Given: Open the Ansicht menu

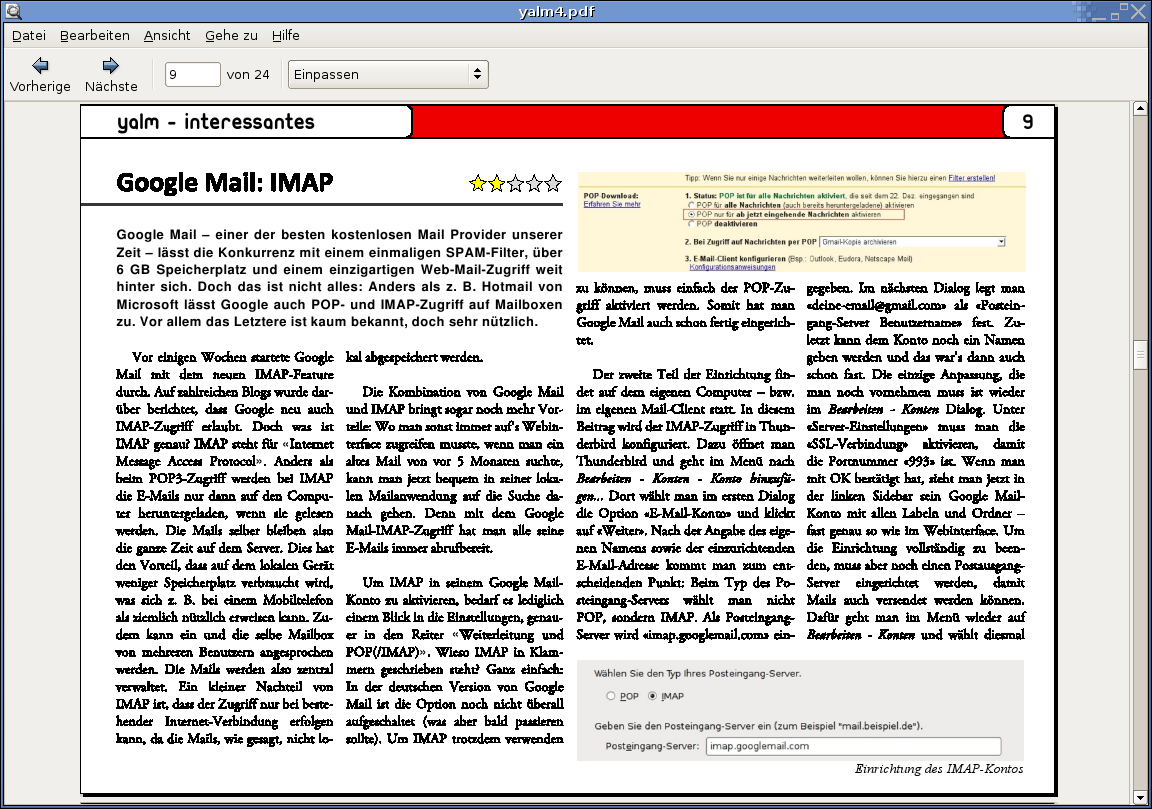Looking at the screenshot, I should coord(167,35).
